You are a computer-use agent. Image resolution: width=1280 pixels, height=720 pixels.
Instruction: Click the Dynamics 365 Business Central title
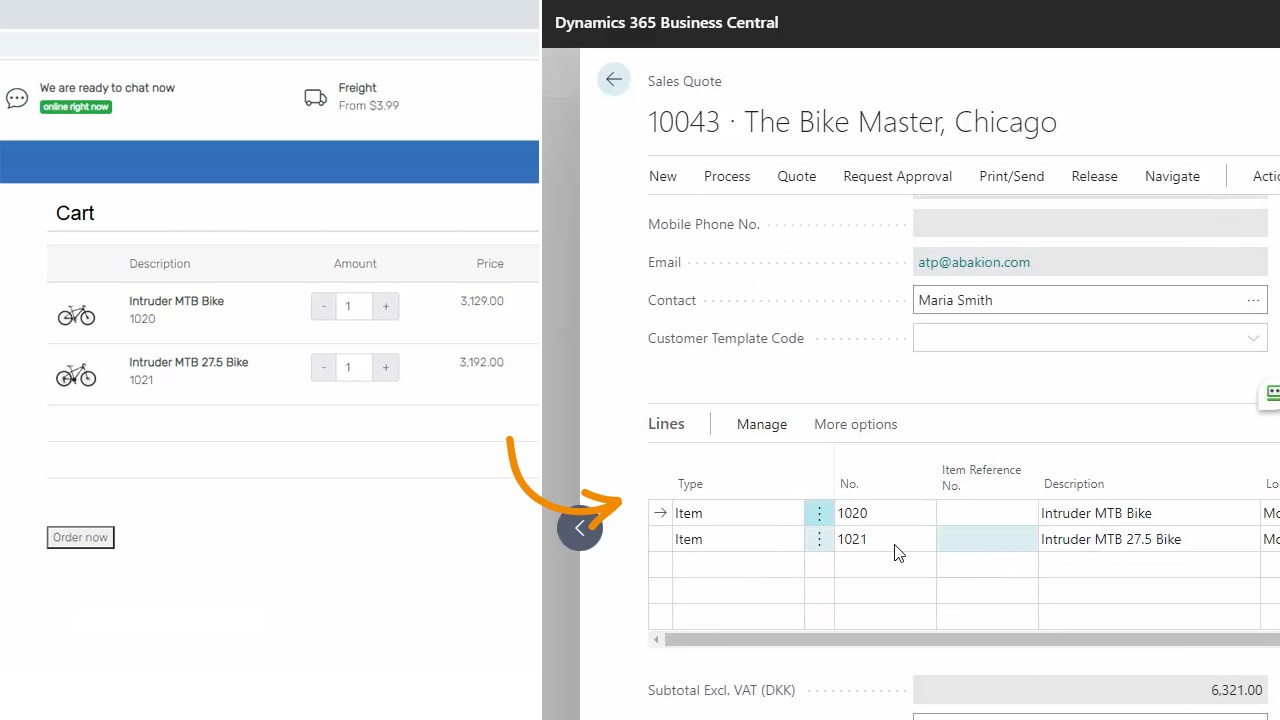point(666,23)
